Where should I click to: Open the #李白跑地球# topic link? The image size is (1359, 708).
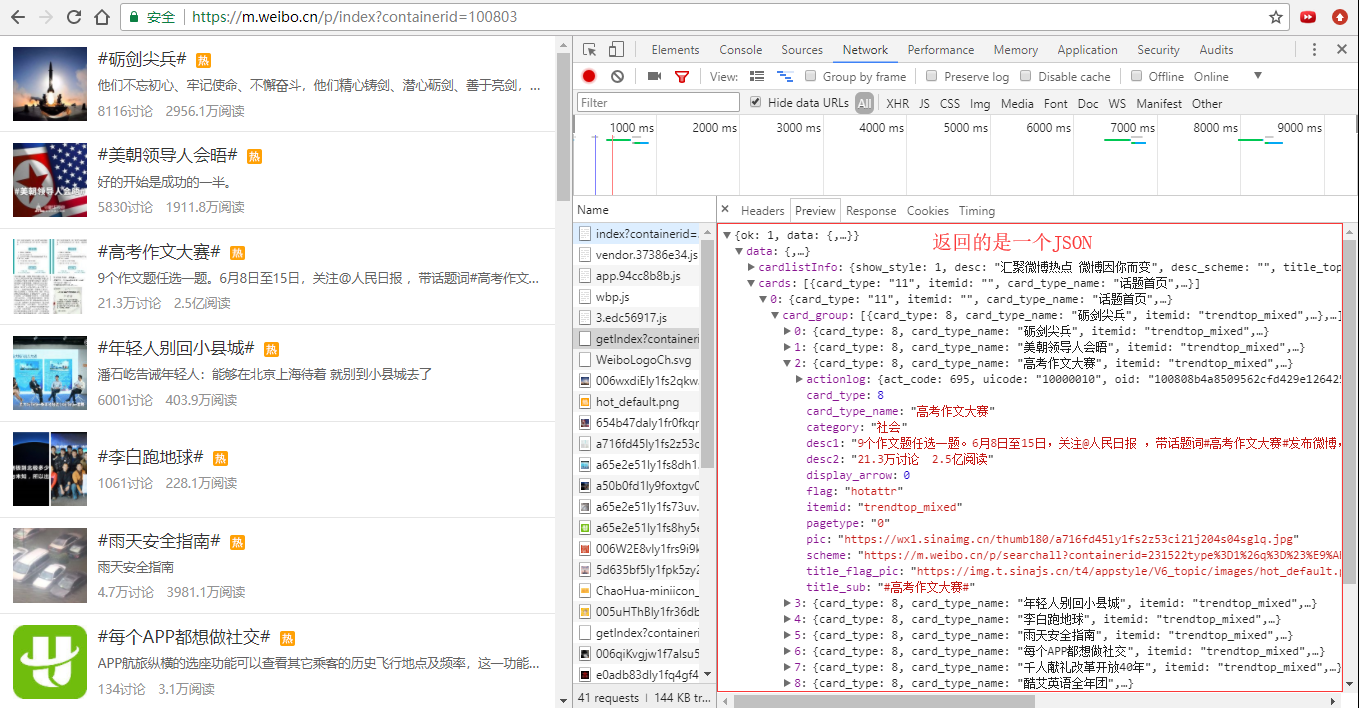click(x=151, y=457)
